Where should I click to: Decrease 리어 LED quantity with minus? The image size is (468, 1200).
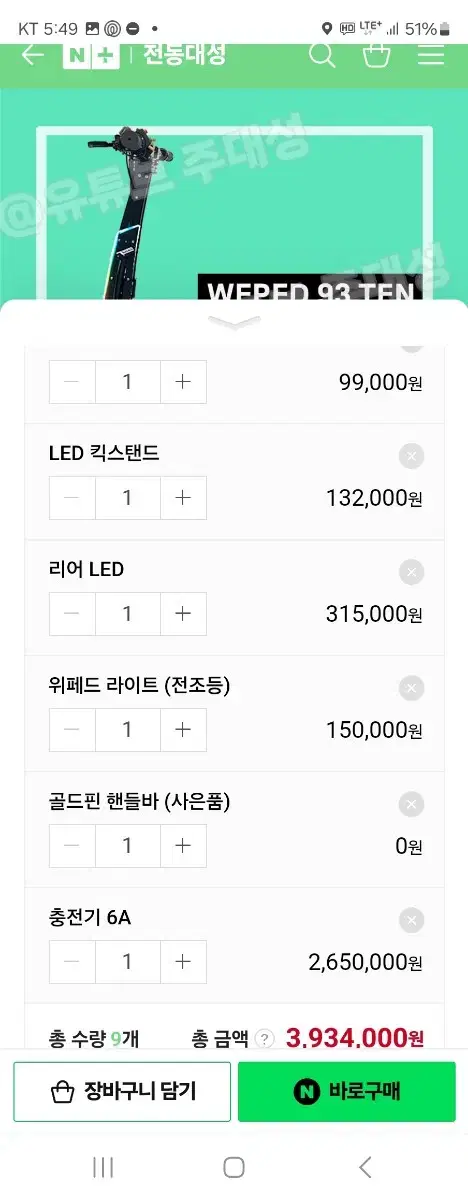72,614
